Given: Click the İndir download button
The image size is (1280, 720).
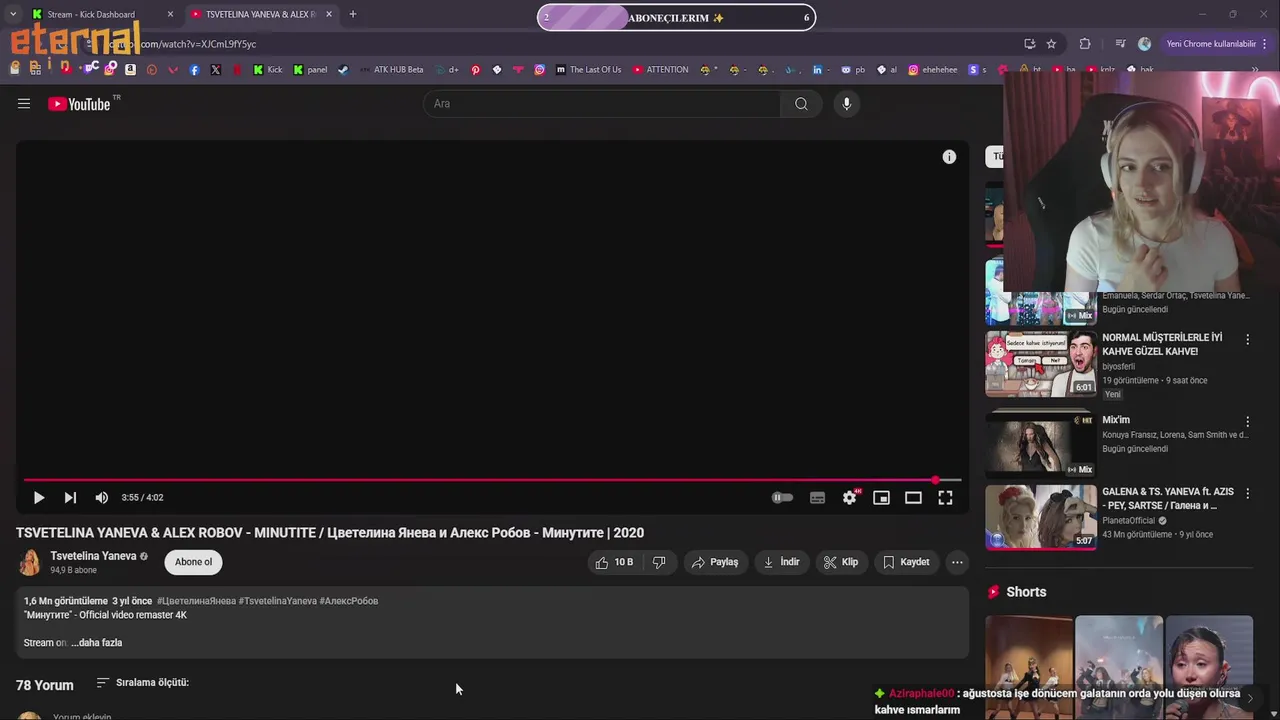Looking at the screenshot, I should click(x=781, y=562).
